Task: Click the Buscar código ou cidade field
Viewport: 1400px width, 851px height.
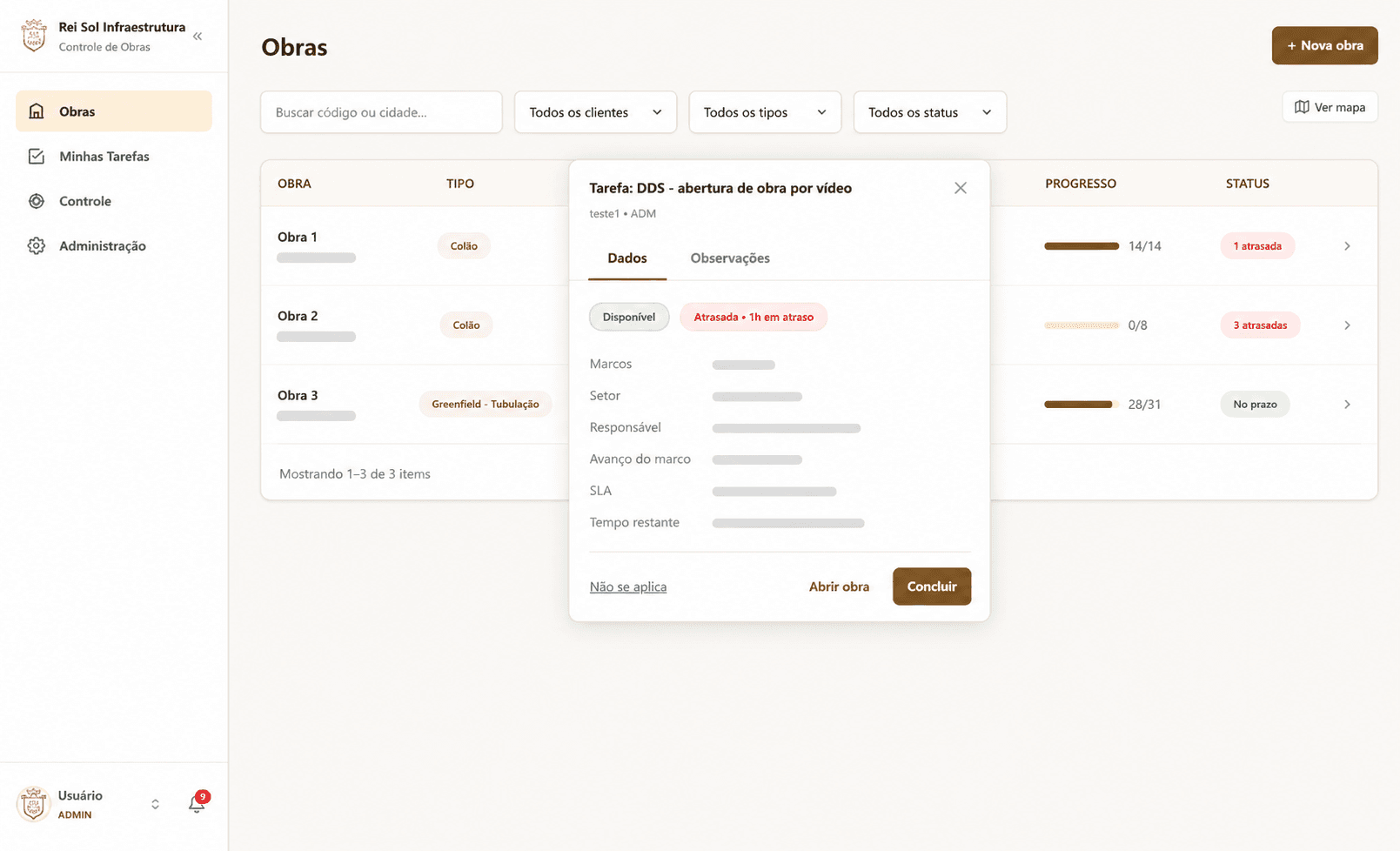Action: click(381, 112)
